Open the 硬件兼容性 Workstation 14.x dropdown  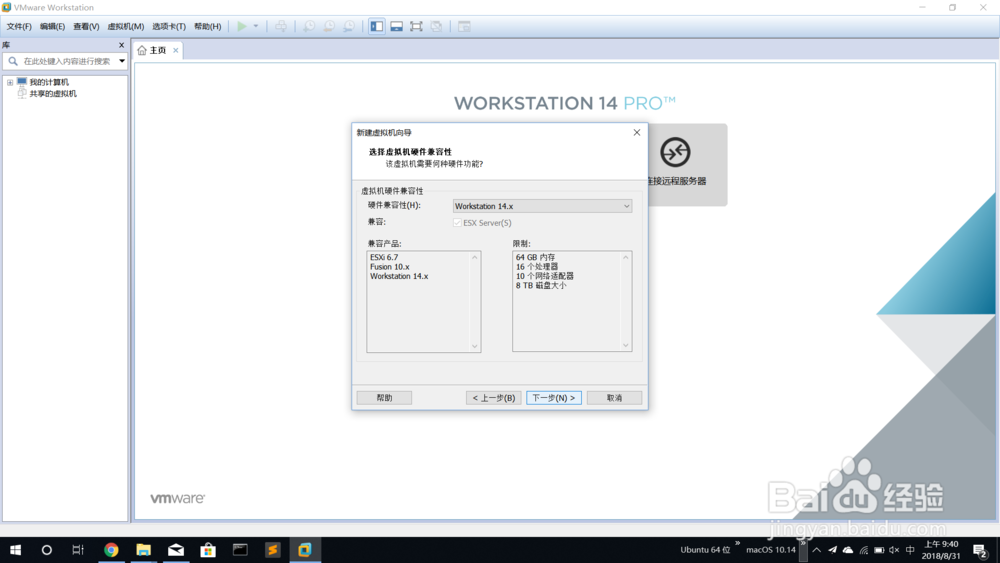542,206
